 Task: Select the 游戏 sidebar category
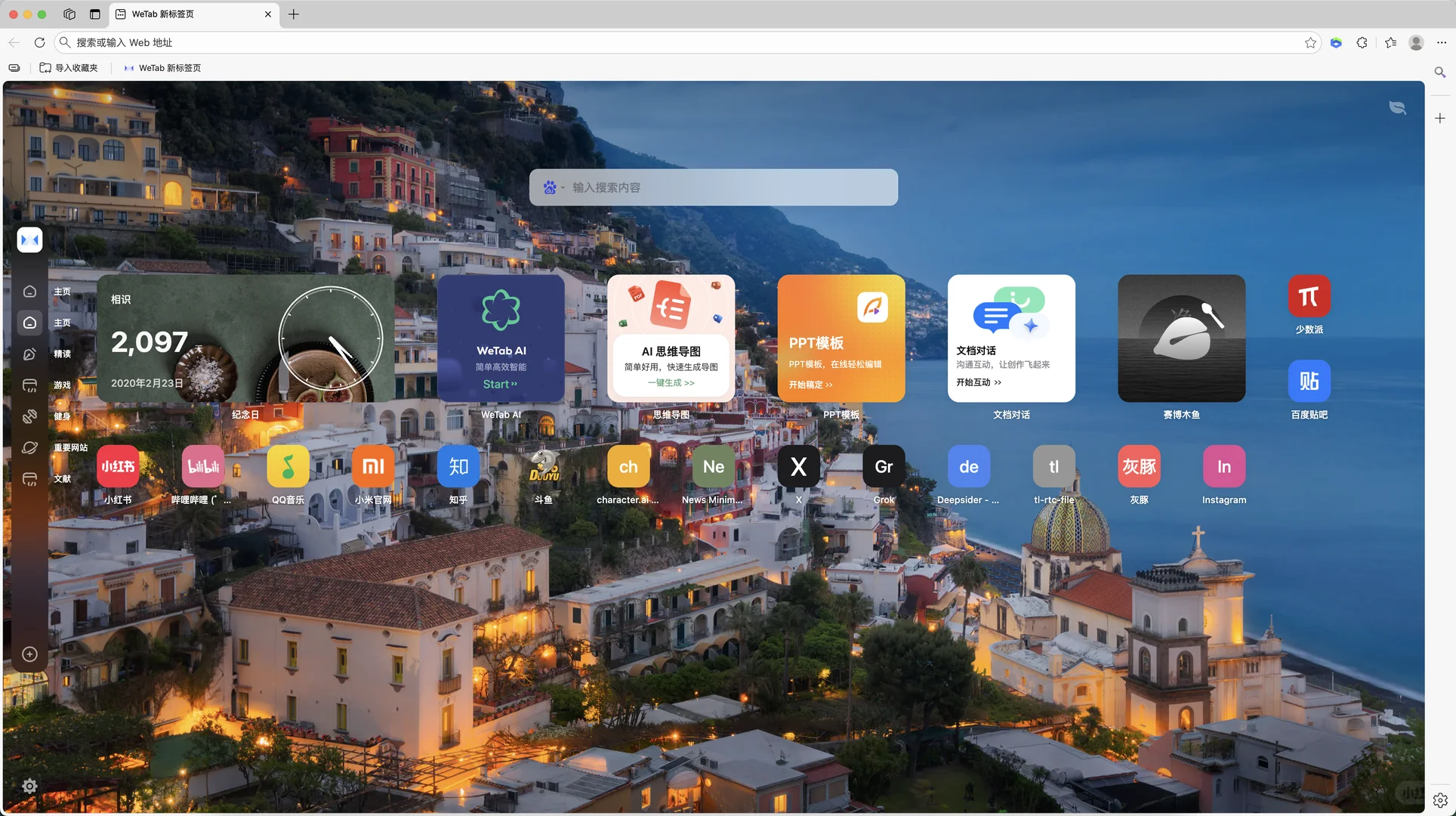pyautogui.click(x=30, y=385)
